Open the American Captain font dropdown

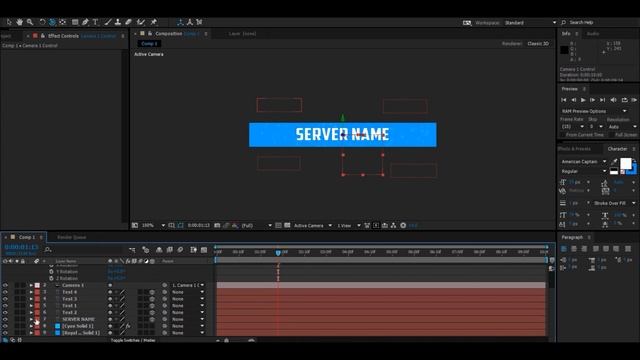(584, 162)
